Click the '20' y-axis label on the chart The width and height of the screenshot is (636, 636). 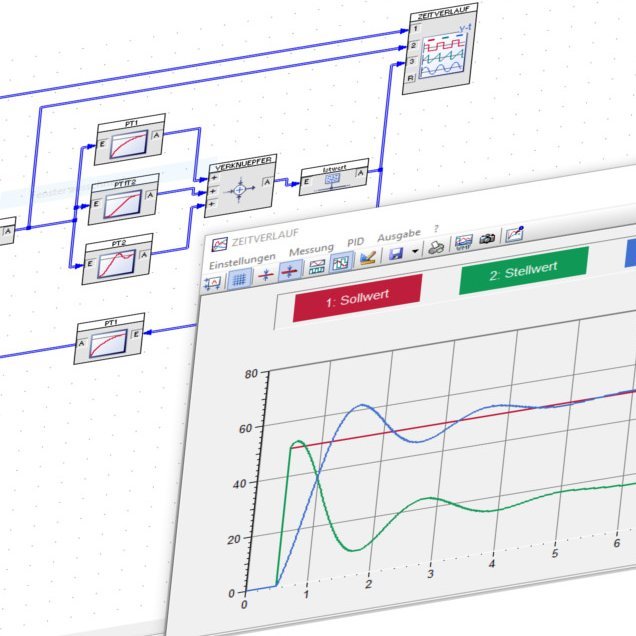click(x=234, y=539)
